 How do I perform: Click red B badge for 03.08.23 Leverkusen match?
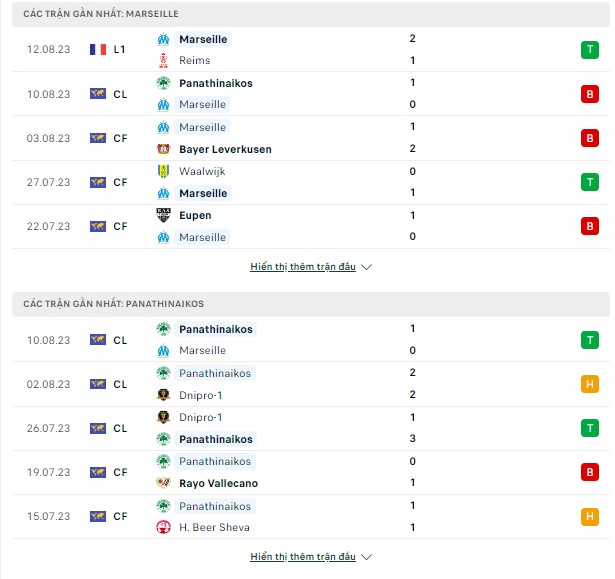pos(590,138)
